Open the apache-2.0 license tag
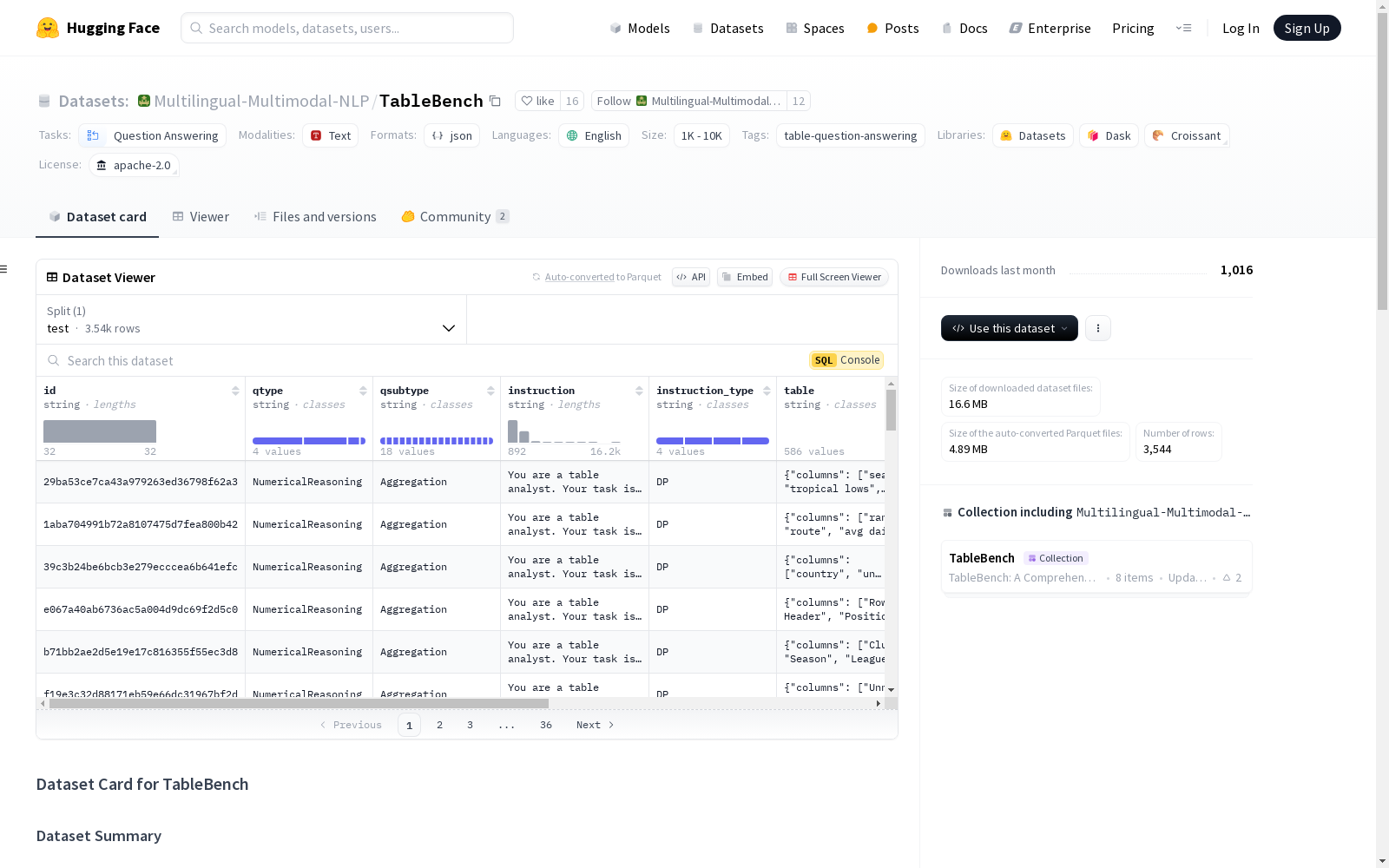Screen dimensions: 1389x868 134,165
